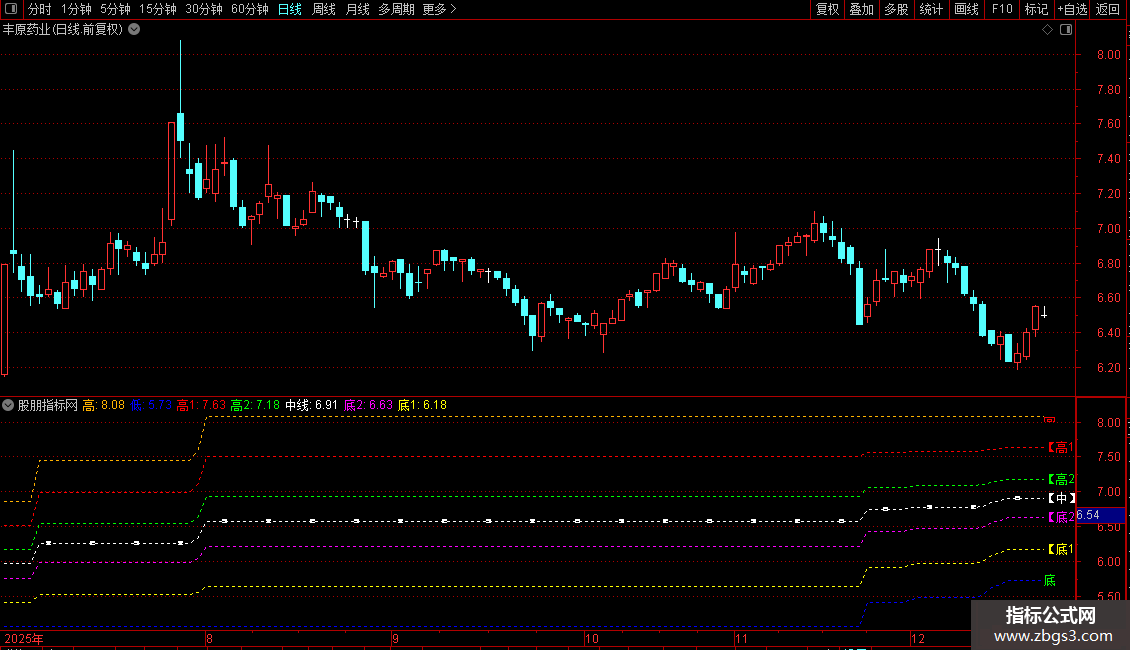
Task: Expand the 更多 periods chevron
Action: [x=440, y=9]
